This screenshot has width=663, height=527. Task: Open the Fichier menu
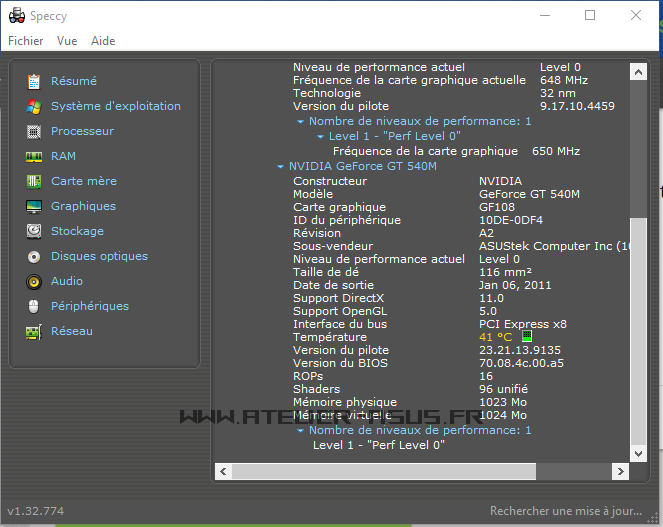tap(26, 41)
